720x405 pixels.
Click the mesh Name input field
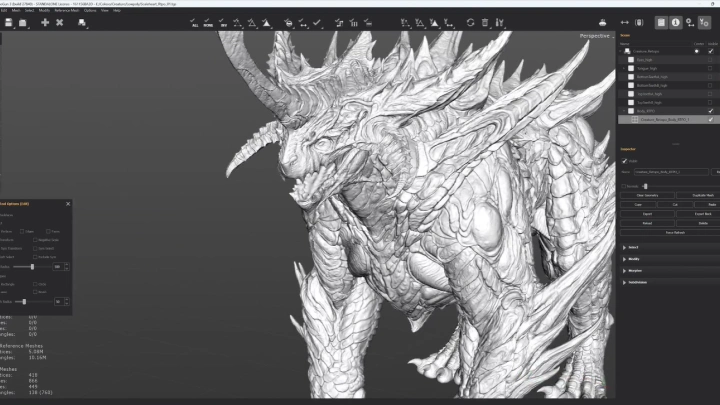tap(671, 172)
